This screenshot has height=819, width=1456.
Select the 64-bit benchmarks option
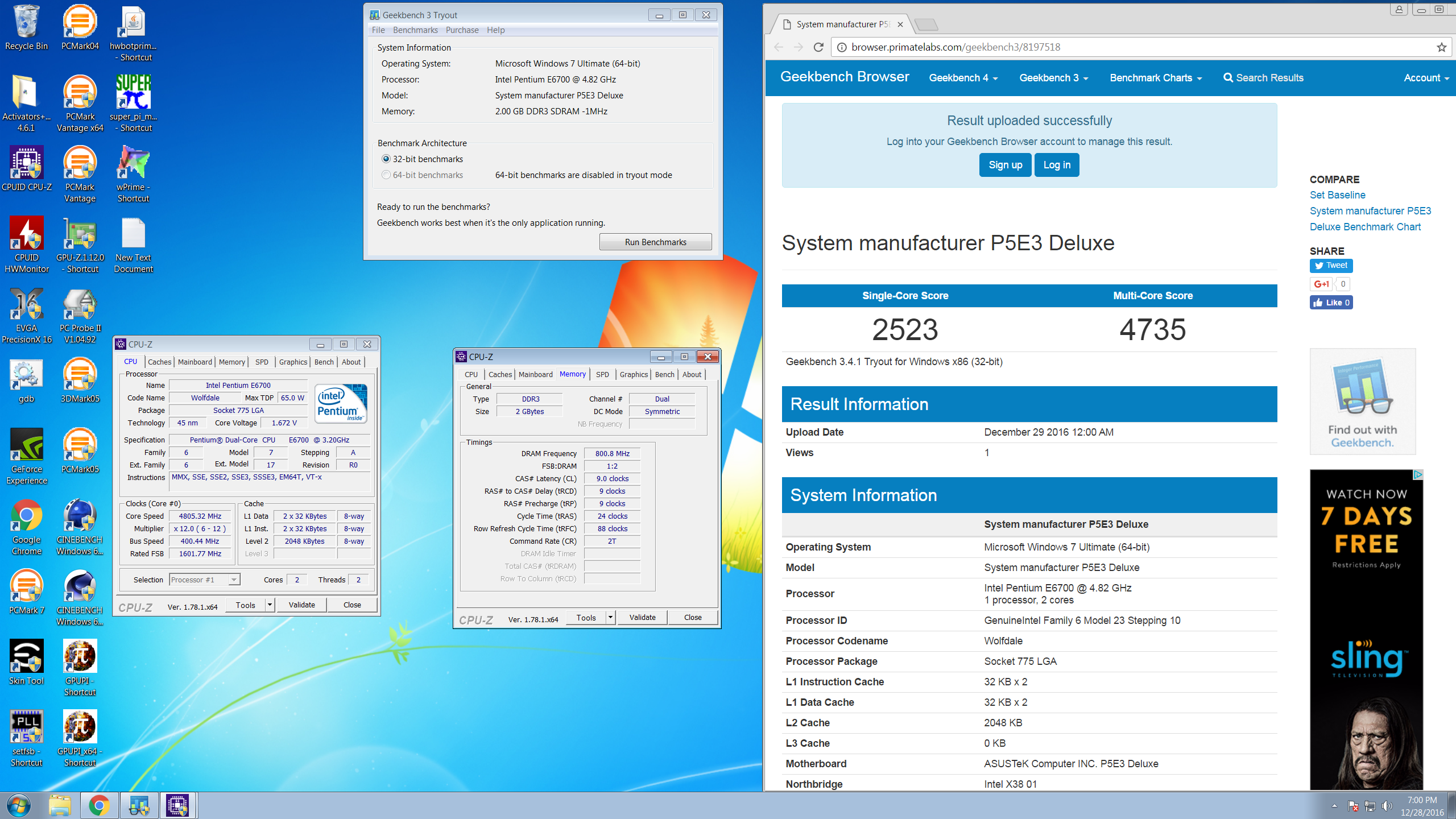tap(421, 175)
